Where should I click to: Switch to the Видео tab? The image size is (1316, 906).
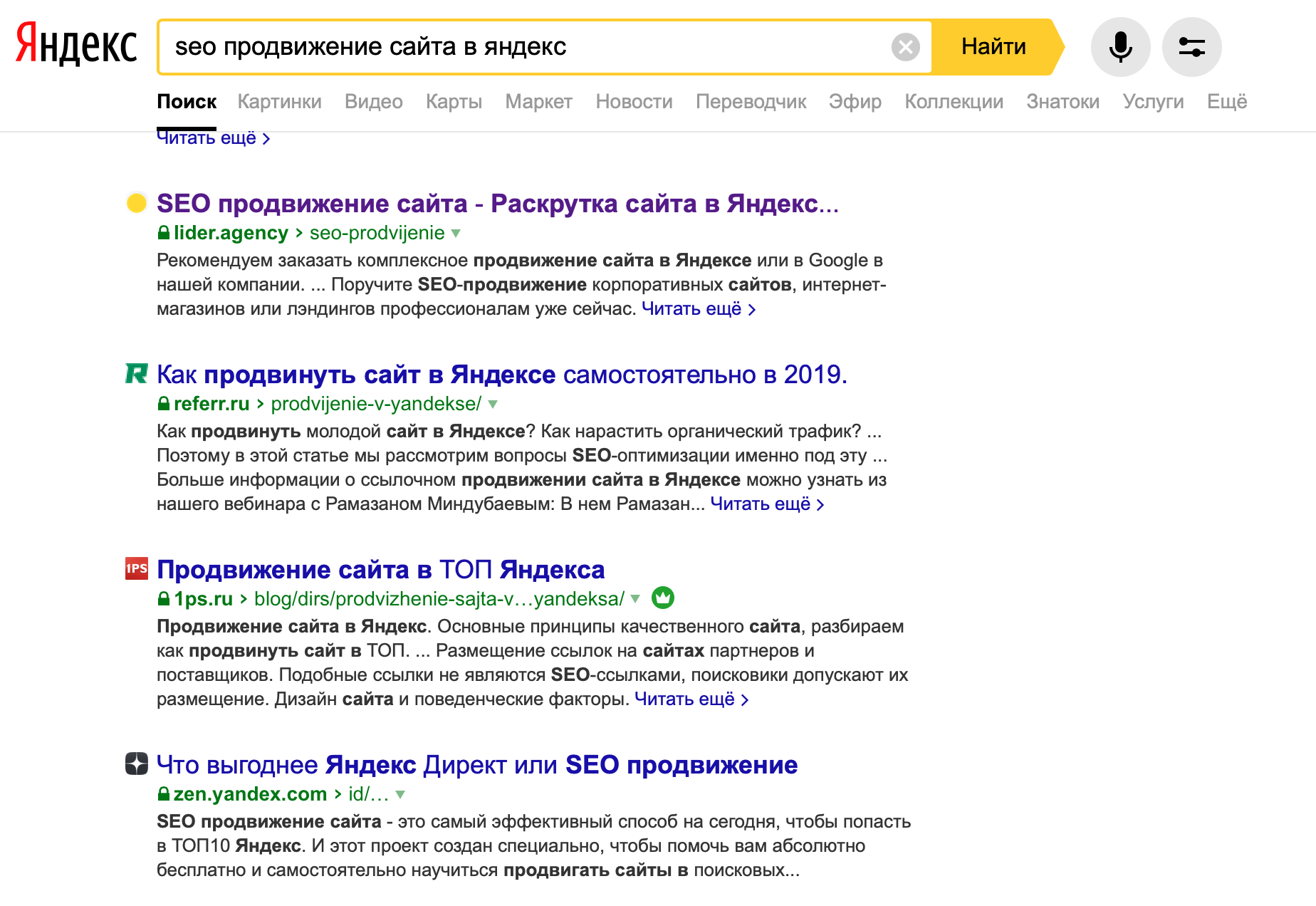pyautogui.click(x=373, y=102)
